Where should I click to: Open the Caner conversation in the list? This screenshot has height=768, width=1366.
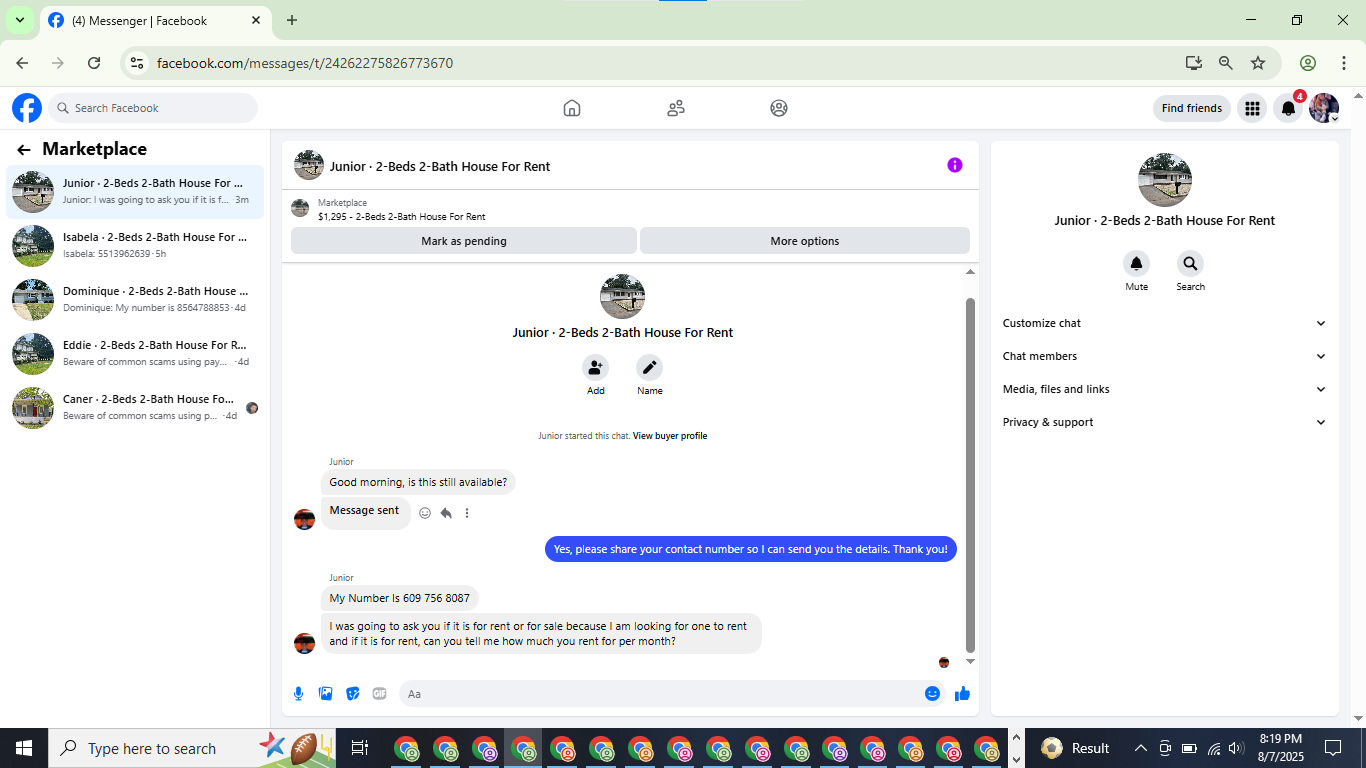click(135, 407)
